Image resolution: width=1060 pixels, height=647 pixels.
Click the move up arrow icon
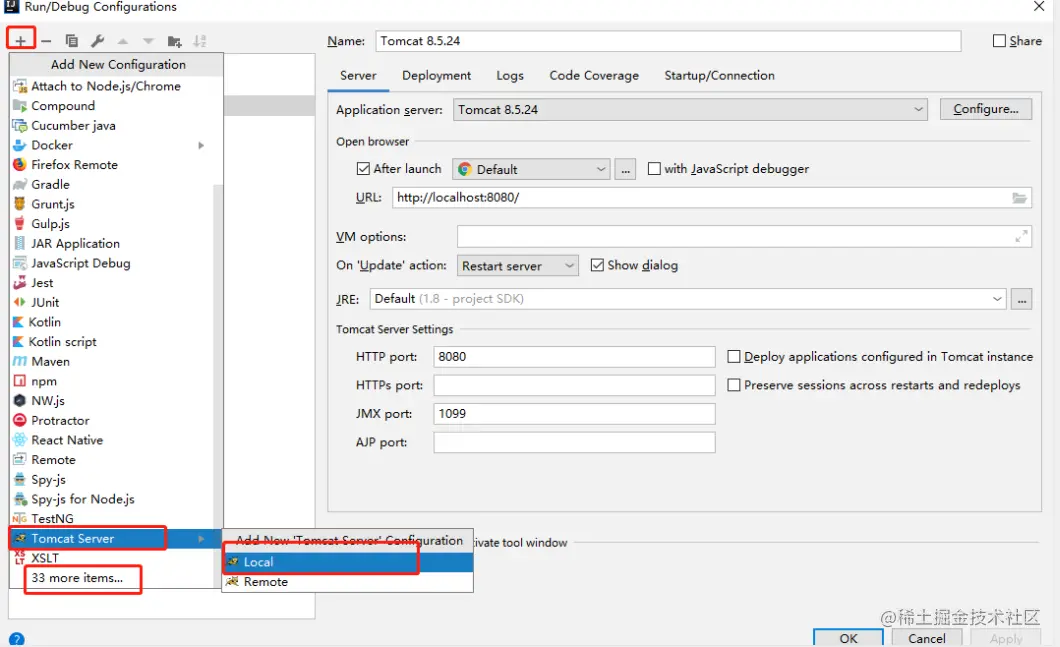123,41
